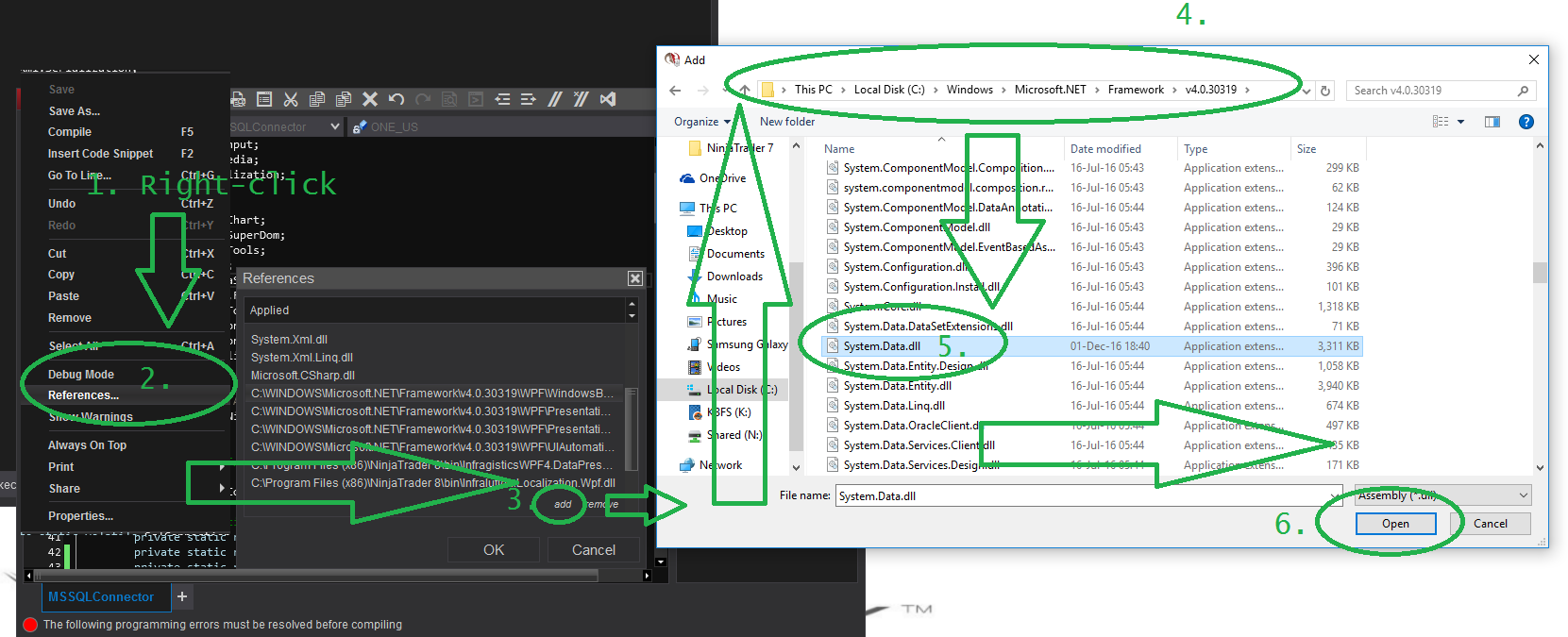Close the References panel with X
Viewport: 1568px width, 637px height.
(635, 278)
